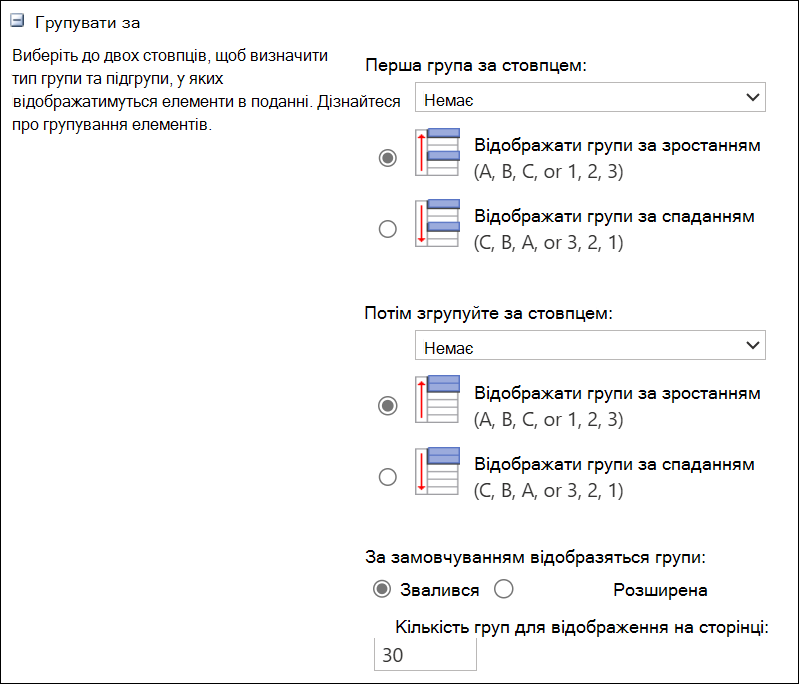The height and width of the screenshot is (684, 799).
Task: Click the Перша група за стовпцем label
Action: pyautogui.click(x=476, y=65)
